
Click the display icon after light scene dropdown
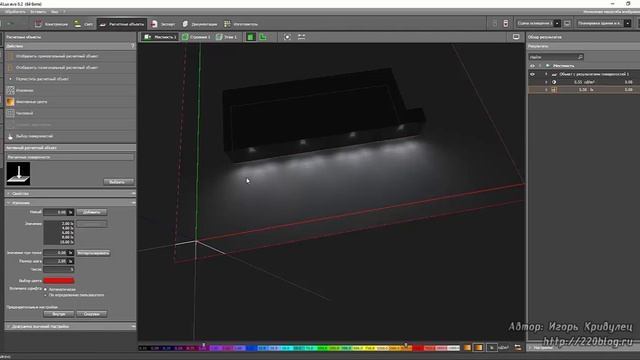(x=567, y=23)
